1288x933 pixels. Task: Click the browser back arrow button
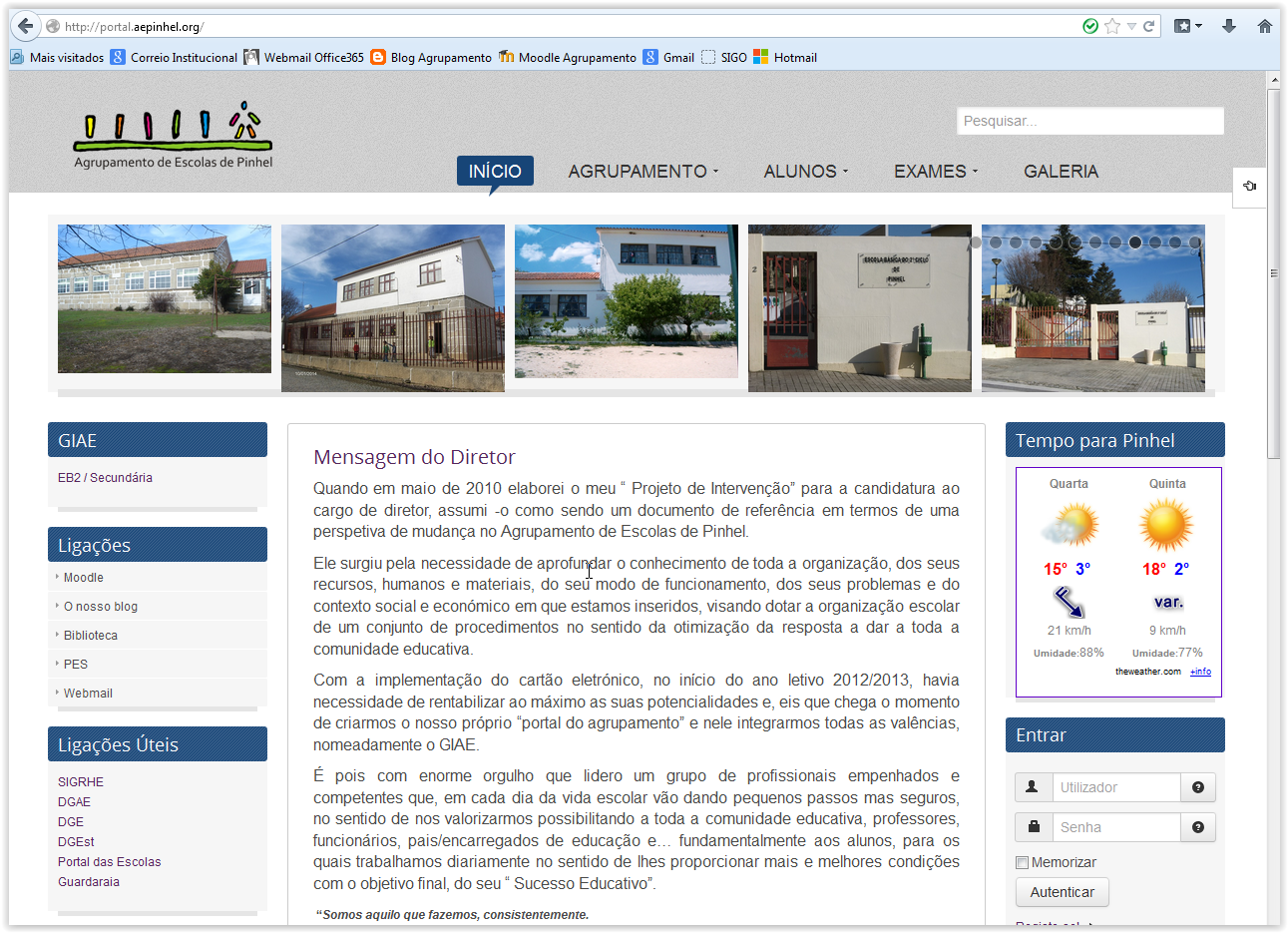(x=26, y=26)
